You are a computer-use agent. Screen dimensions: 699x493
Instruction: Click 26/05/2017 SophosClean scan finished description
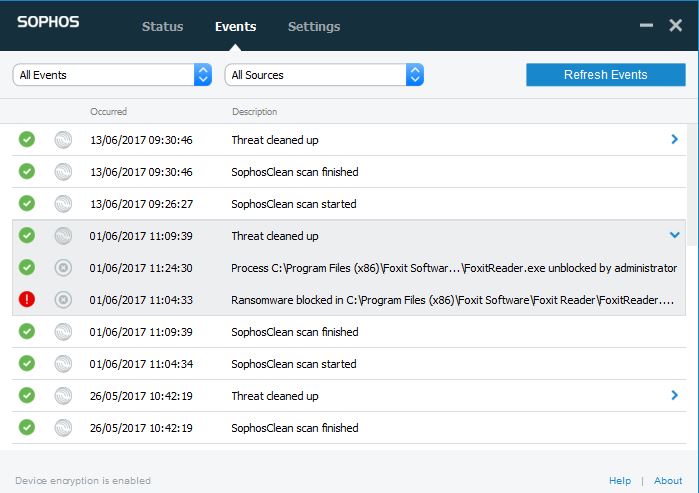click(x=295, y=428)
